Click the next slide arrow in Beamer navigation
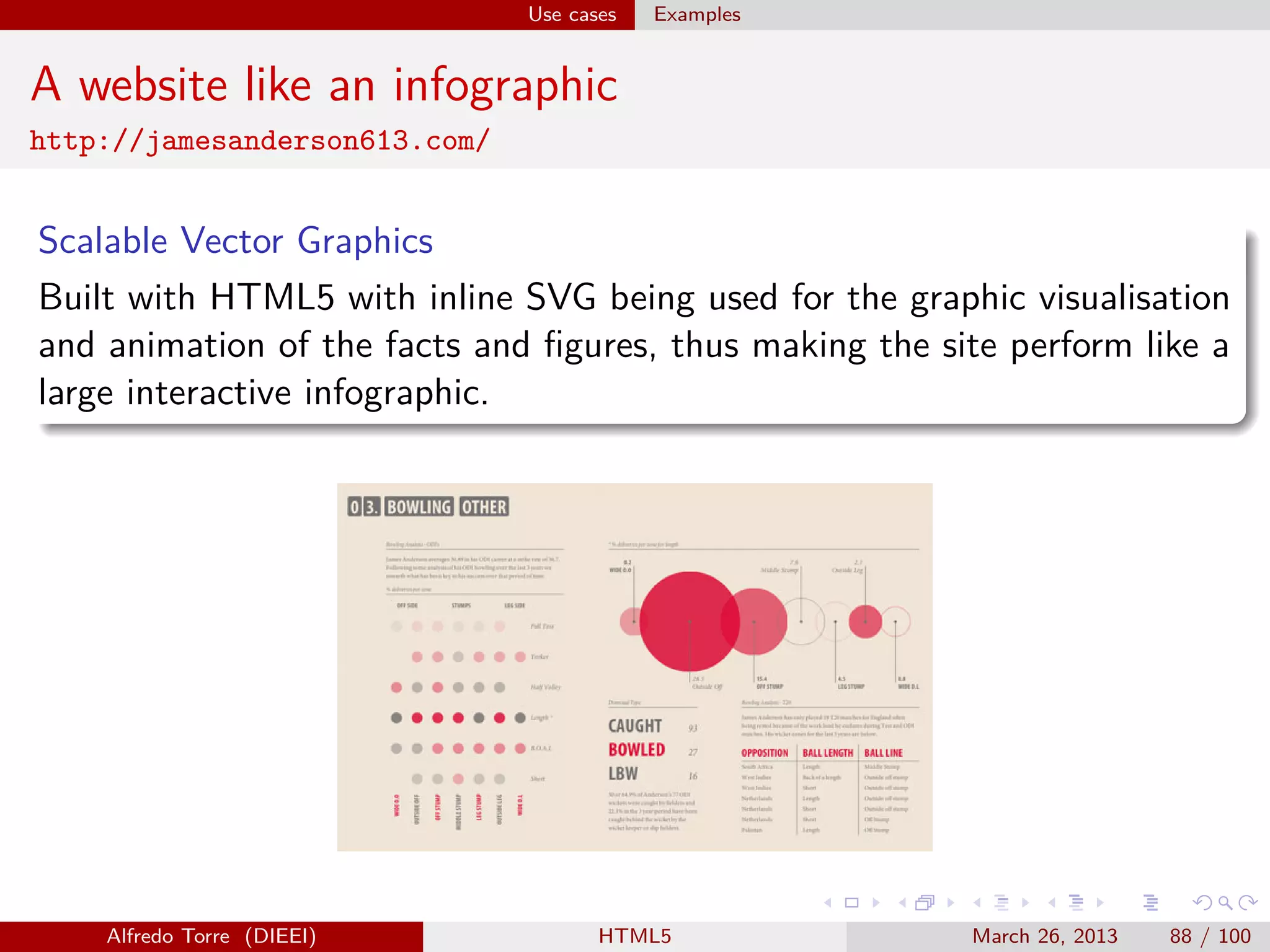This screenshot has height=952, width=1270. [876, 902]
